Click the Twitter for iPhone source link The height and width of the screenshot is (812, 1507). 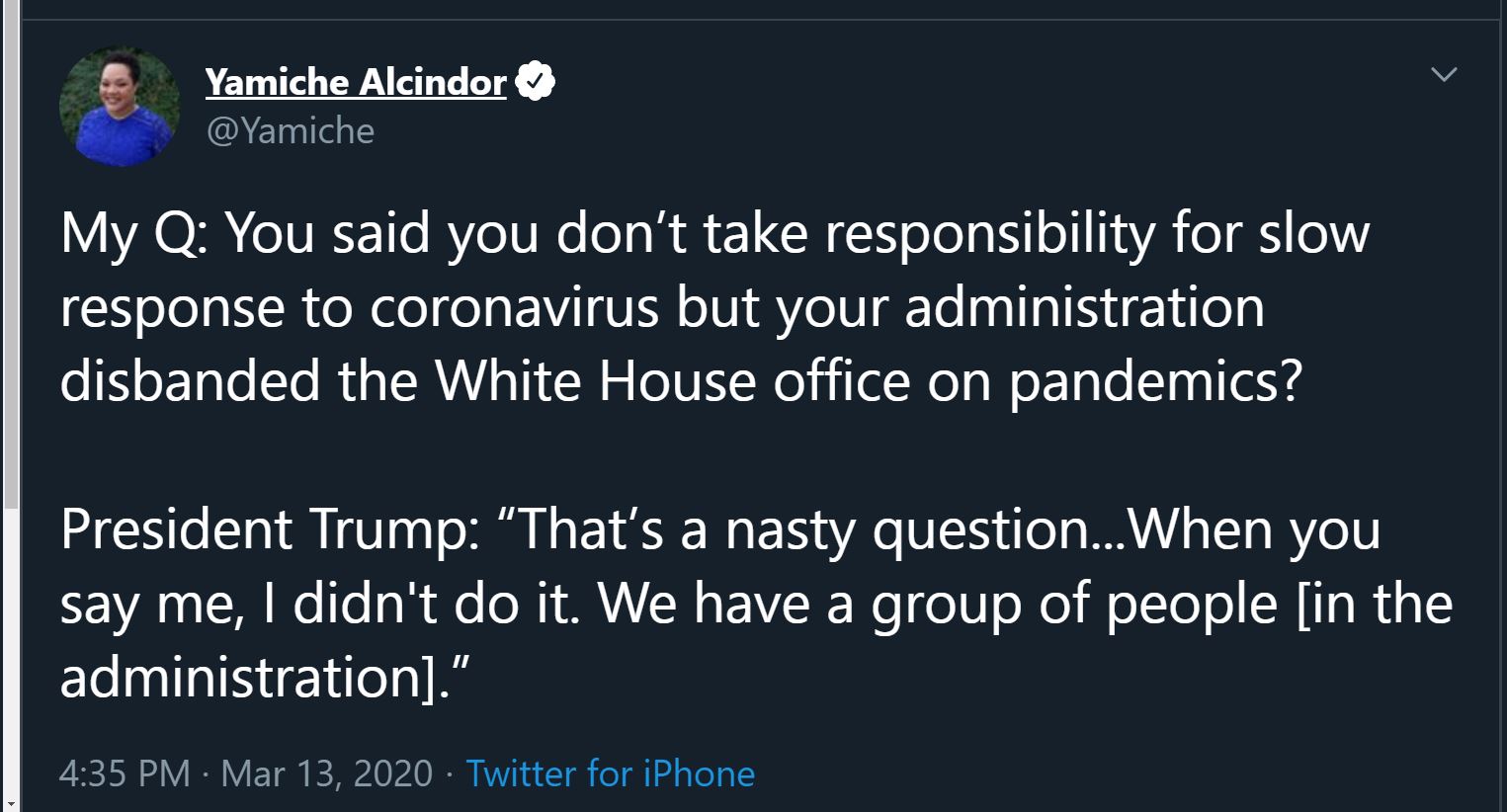tap(610, 772)
